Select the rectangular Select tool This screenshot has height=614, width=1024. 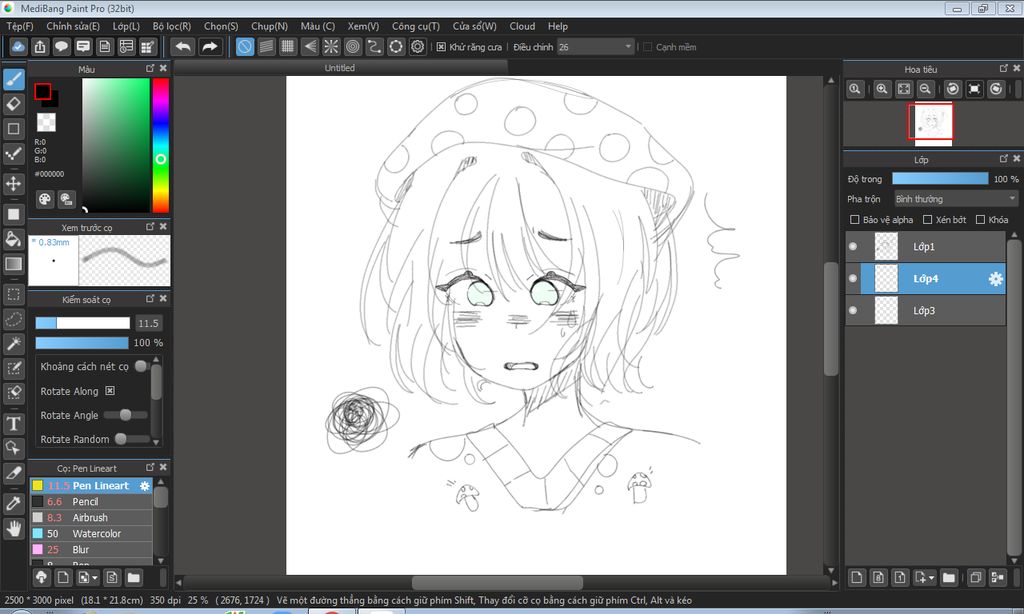point(14,295)
